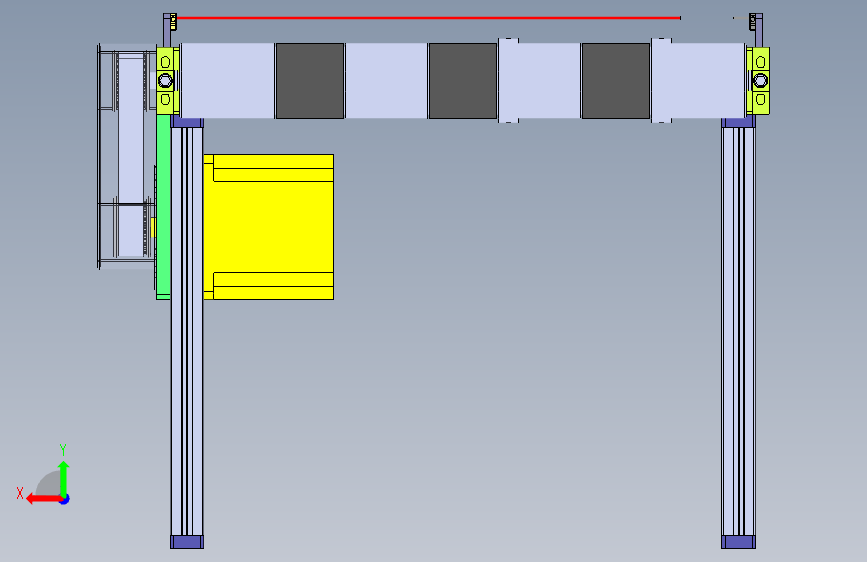Pick the bottom end cap of left leg

click(187, 542)
